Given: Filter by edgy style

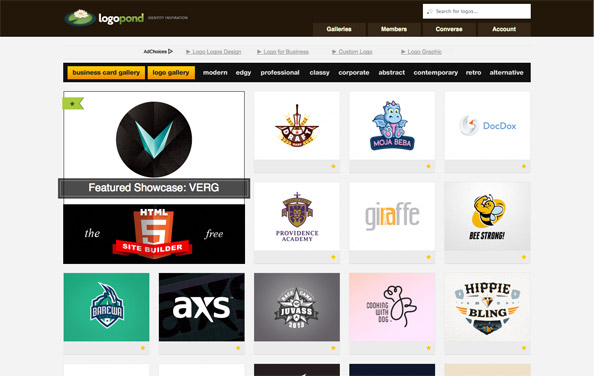Looking at the screenshot, I should tap(243, 73).
